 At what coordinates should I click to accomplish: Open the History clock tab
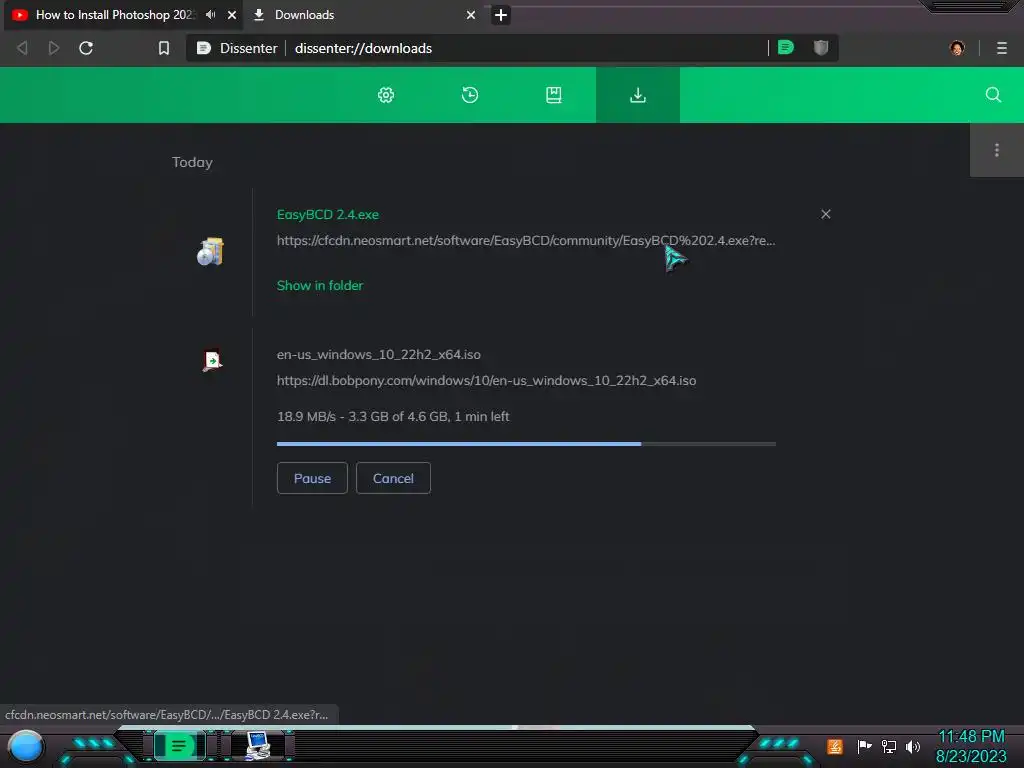[470, 95]
